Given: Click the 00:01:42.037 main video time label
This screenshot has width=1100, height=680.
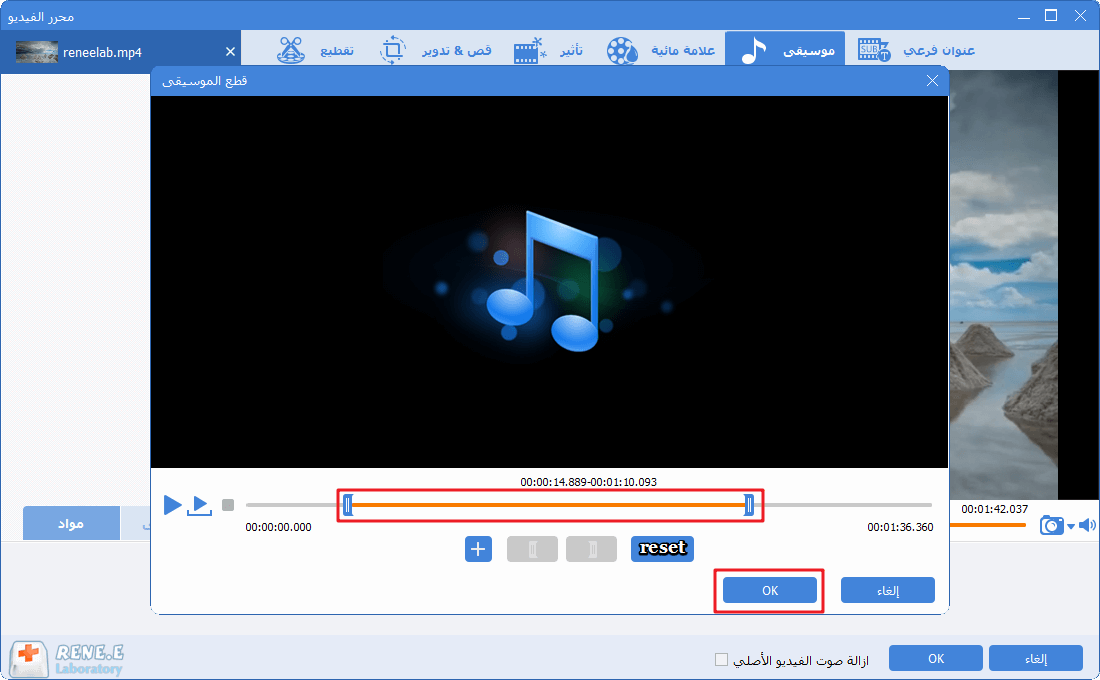Looking at the screenshot, I should tap(995, 509).
